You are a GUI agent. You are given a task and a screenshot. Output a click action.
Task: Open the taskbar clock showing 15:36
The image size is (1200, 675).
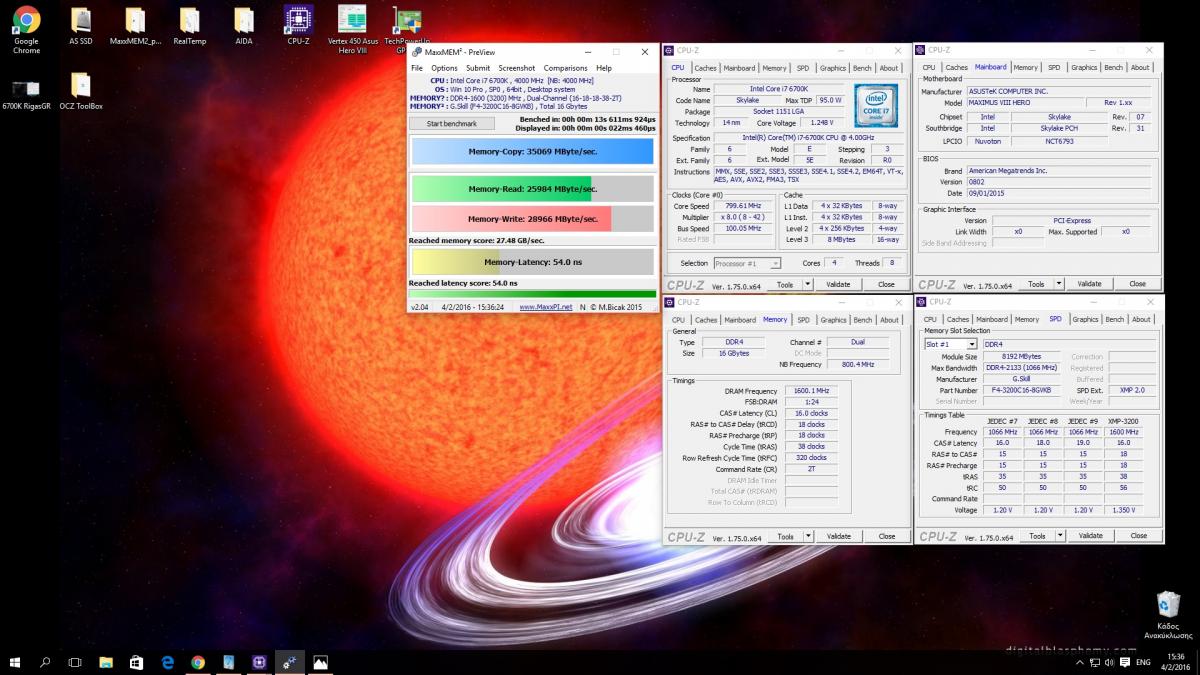click(1176, 662)
